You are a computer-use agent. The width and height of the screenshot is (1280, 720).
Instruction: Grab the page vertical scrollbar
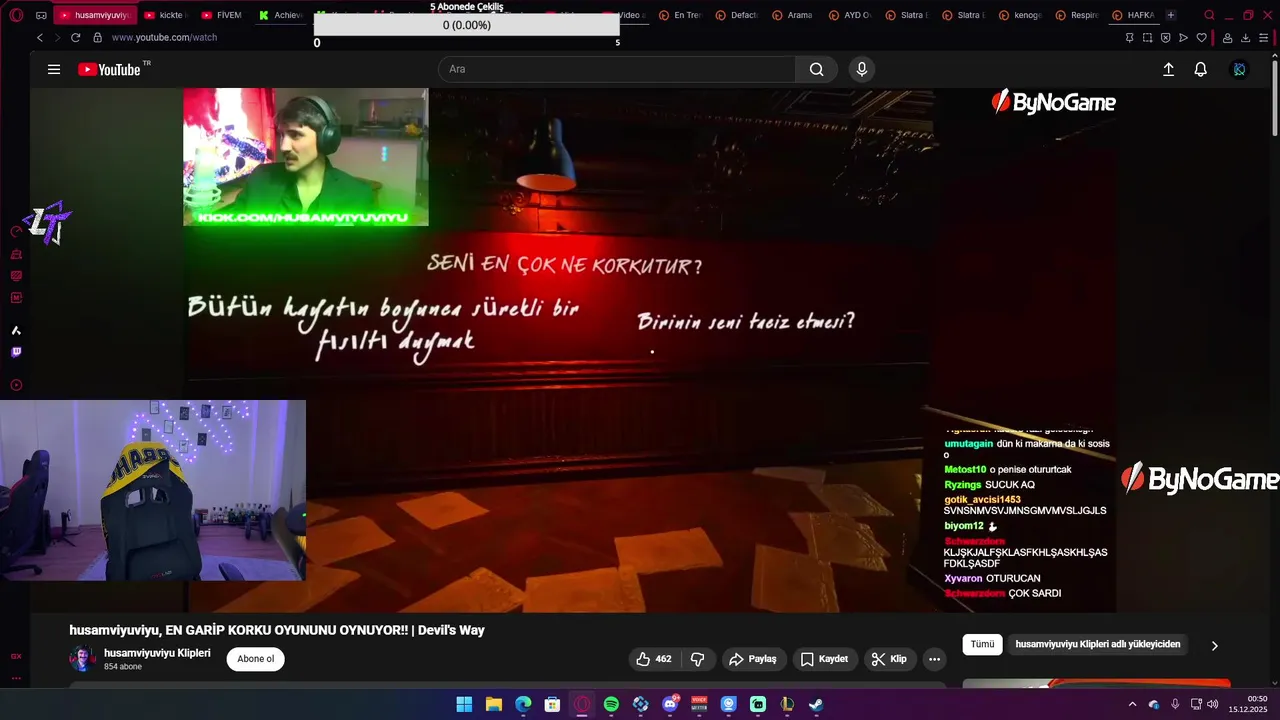[1274, 98]
